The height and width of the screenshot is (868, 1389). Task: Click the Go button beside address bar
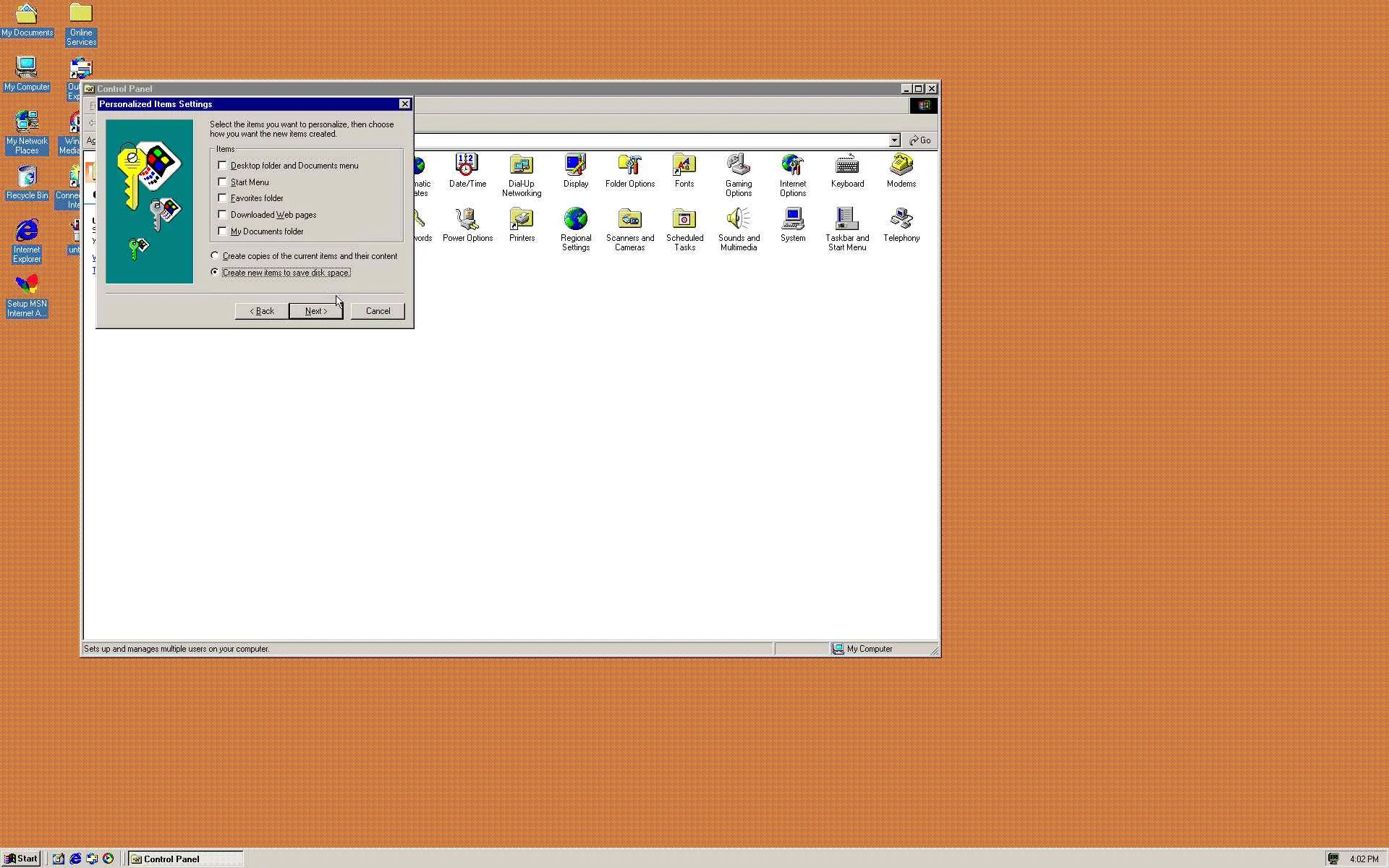coord(920,140)
